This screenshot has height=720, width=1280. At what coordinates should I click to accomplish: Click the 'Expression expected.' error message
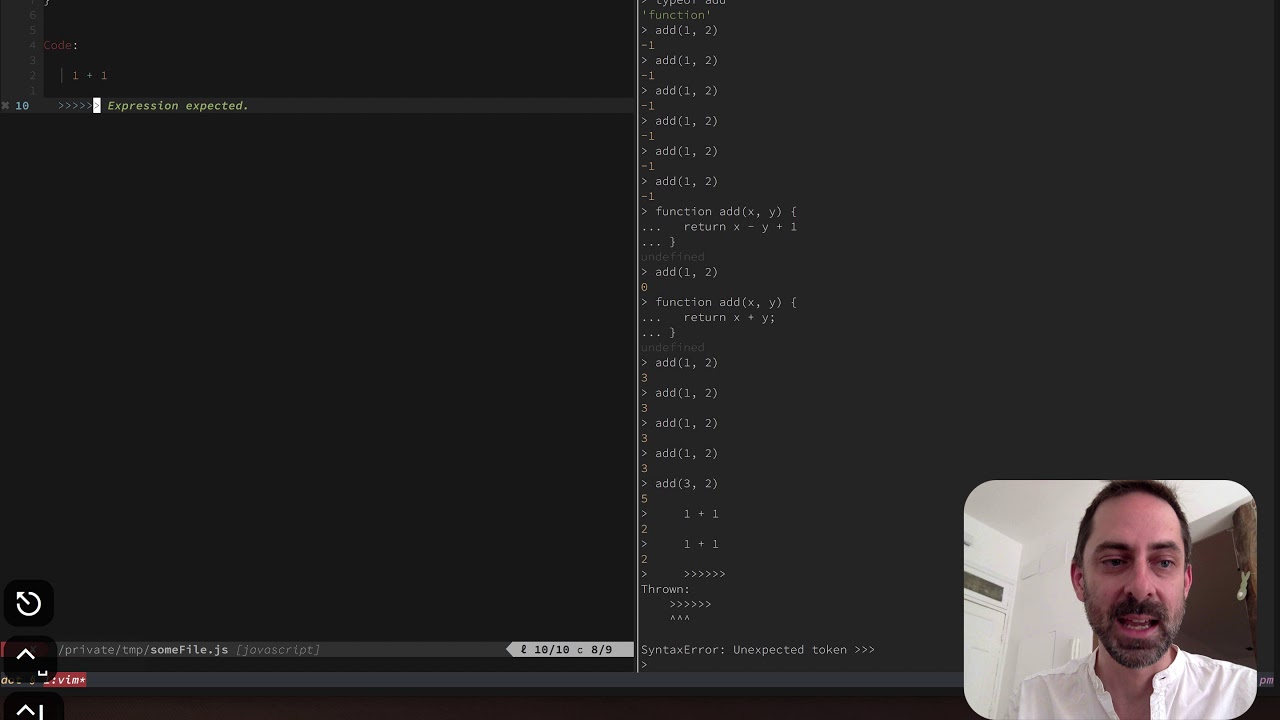[178, 105]
